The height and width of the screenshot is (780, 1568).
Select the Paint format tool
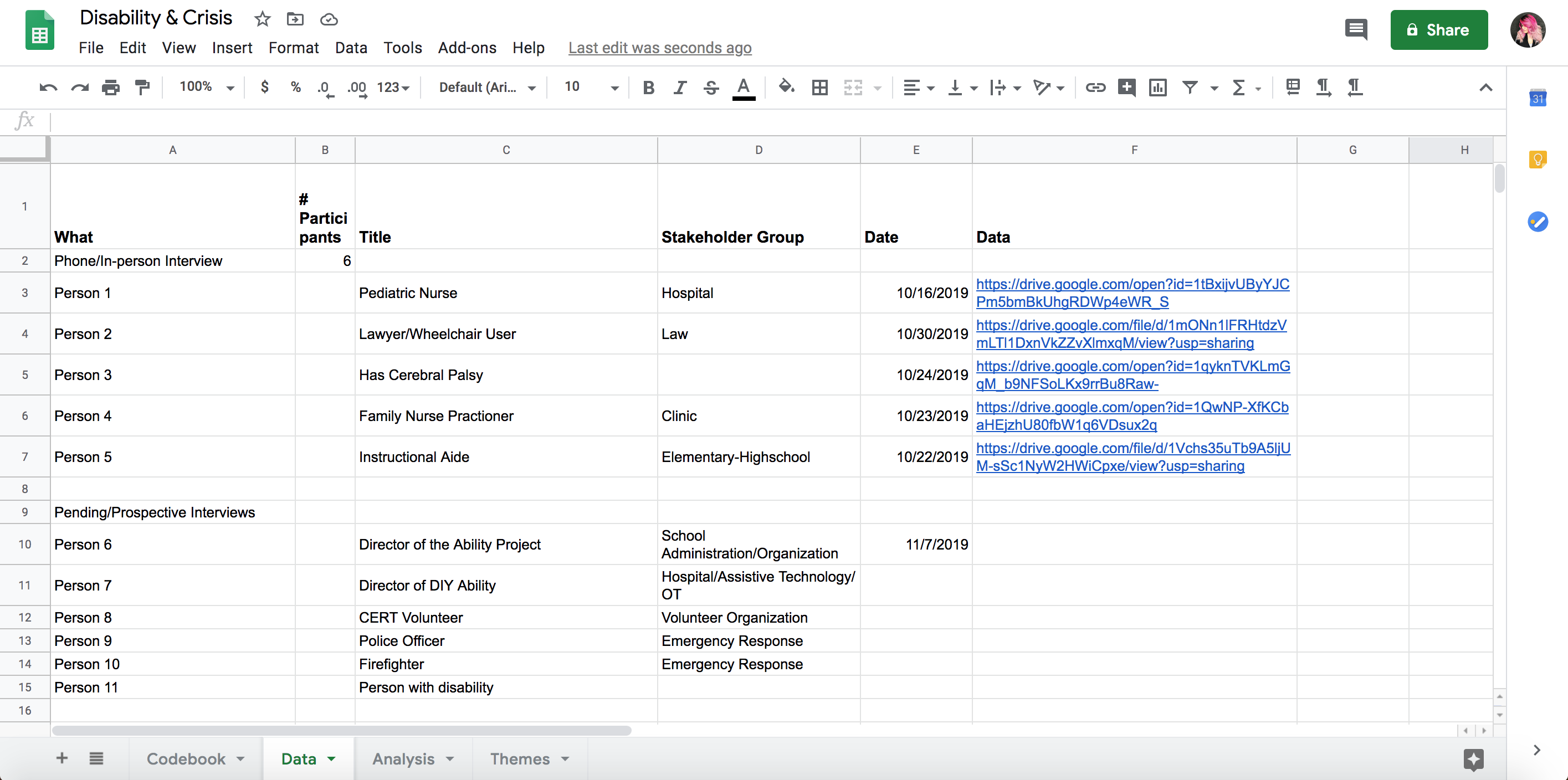(142, 87)
